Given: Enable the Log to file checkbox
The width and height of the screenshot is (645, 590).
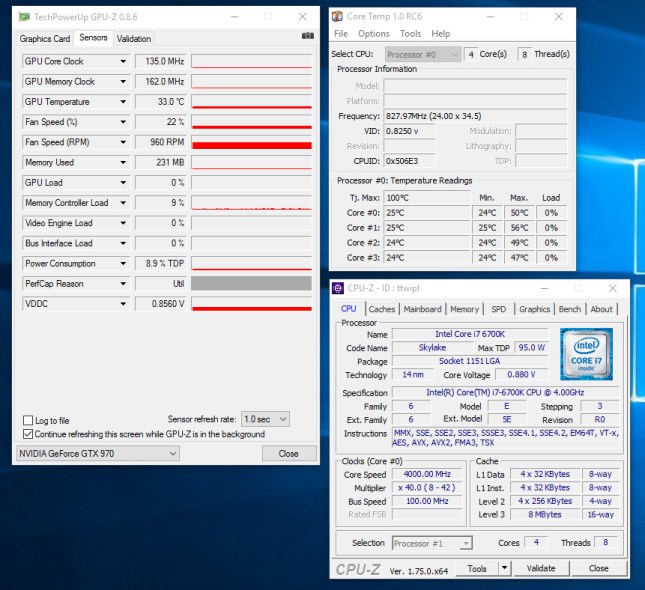Looking at the screenshot, I should click(28, 420).
